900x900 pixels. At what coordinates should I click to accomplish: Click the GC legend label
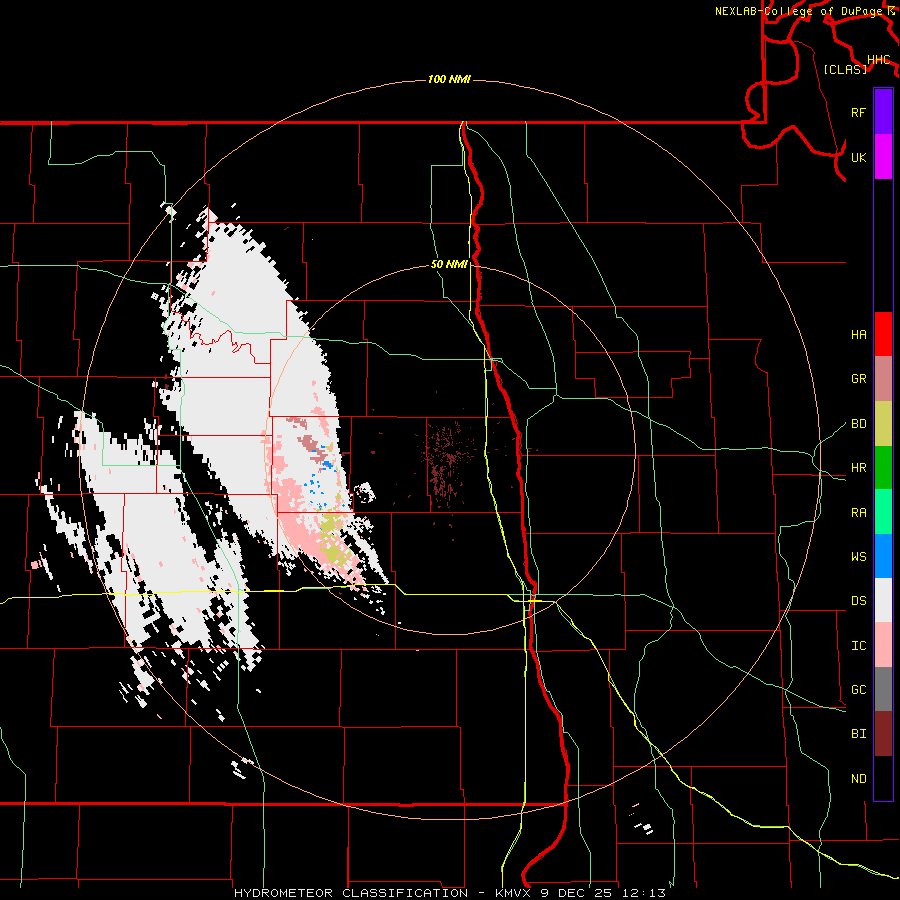[x=858, y=689]
